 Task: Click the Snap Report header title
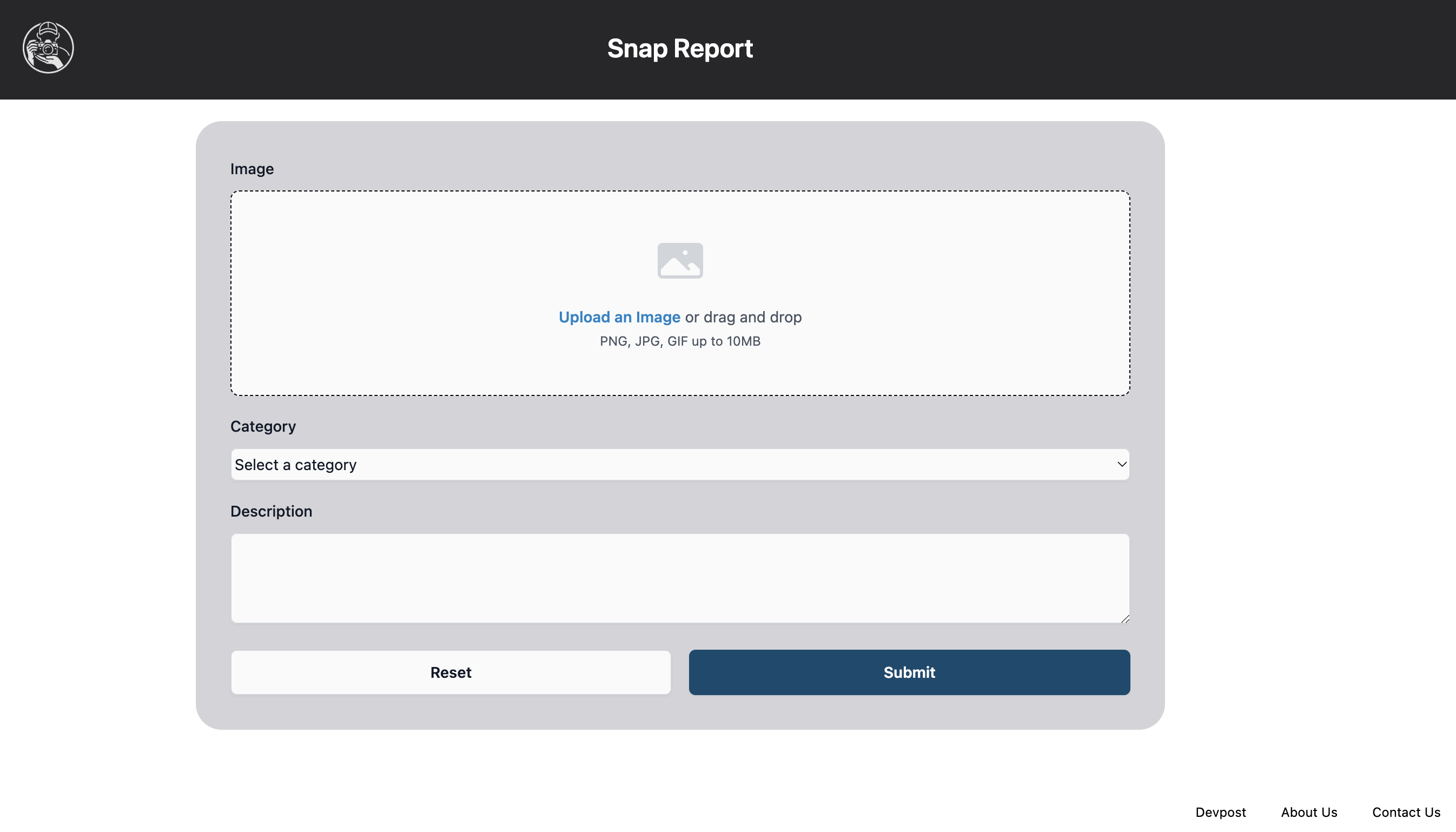point(680,49)
